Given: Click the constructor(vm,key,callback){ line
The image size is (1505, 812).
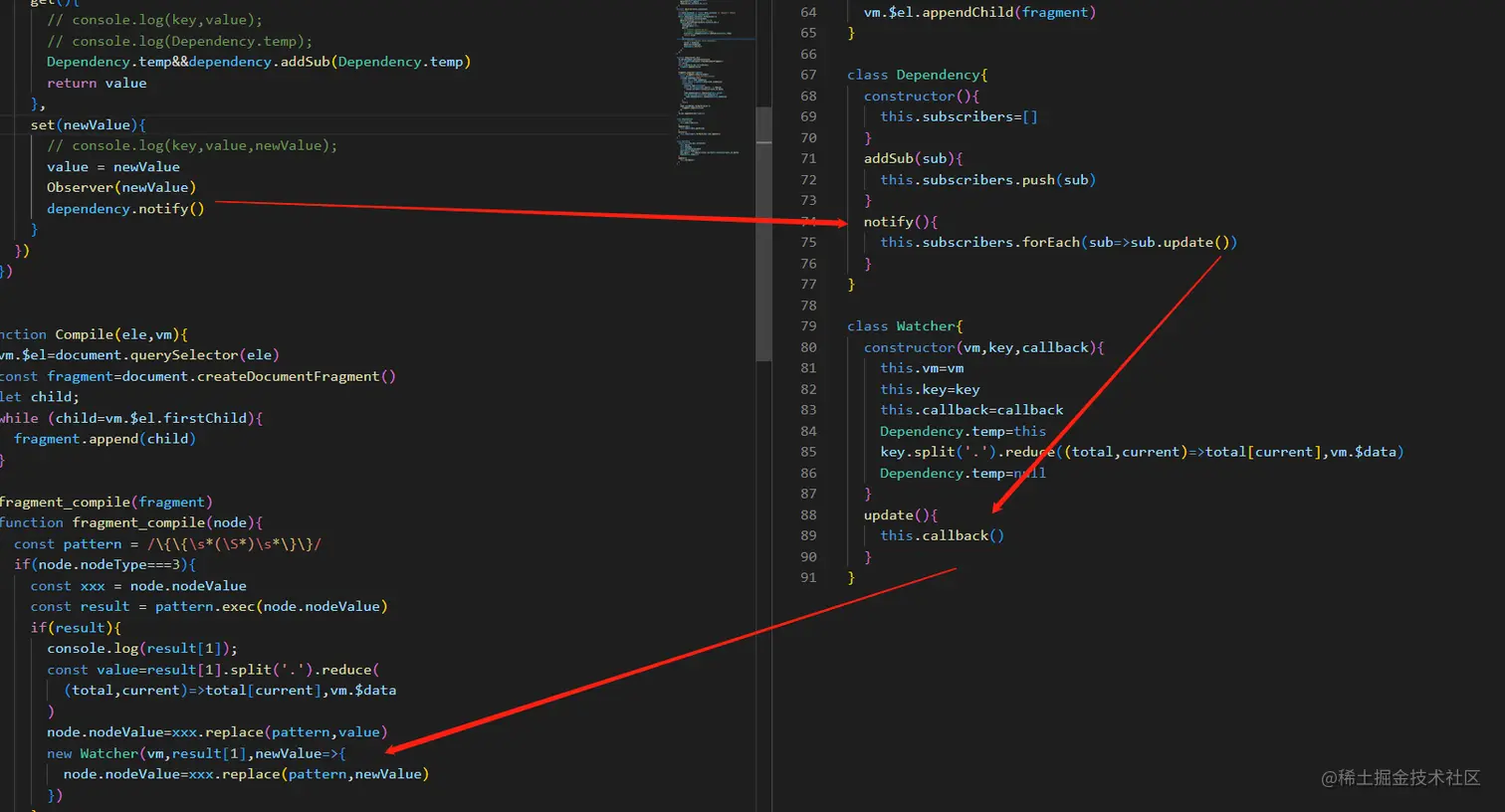Looking at the screenshot, I should pos(984,347).
